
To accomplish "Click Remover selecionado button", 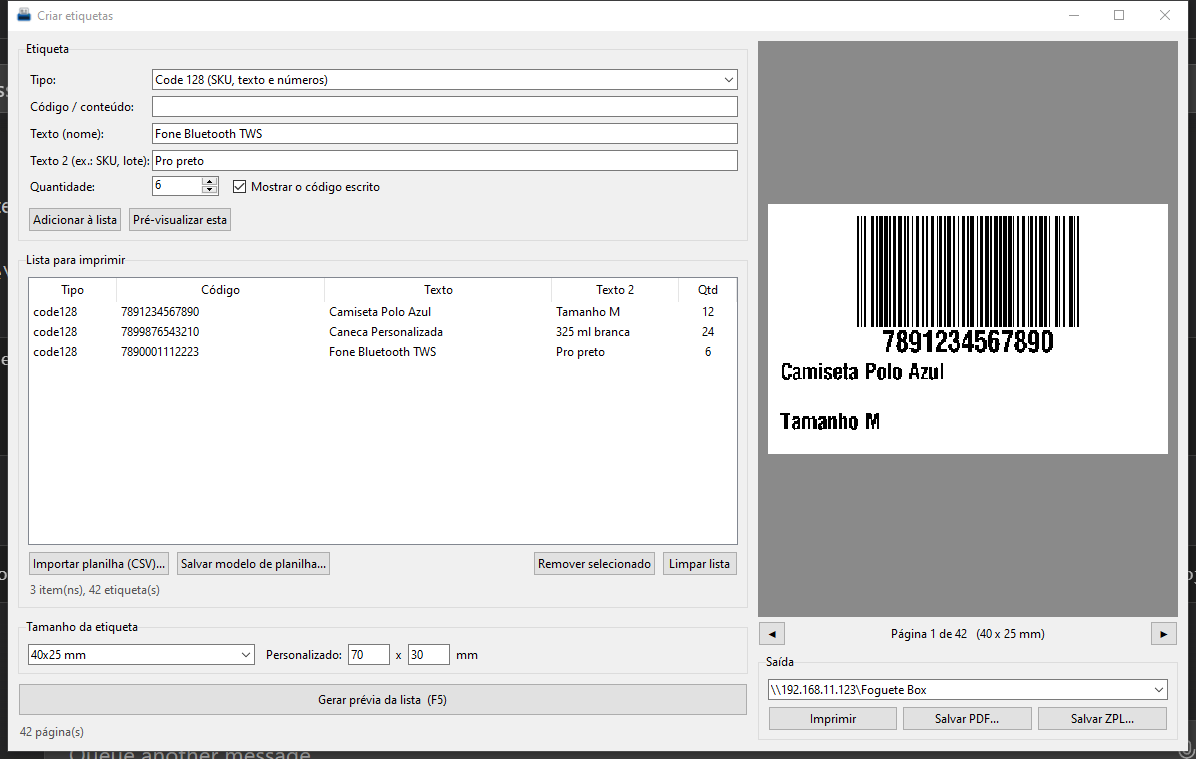I will [x=594, y=564].
